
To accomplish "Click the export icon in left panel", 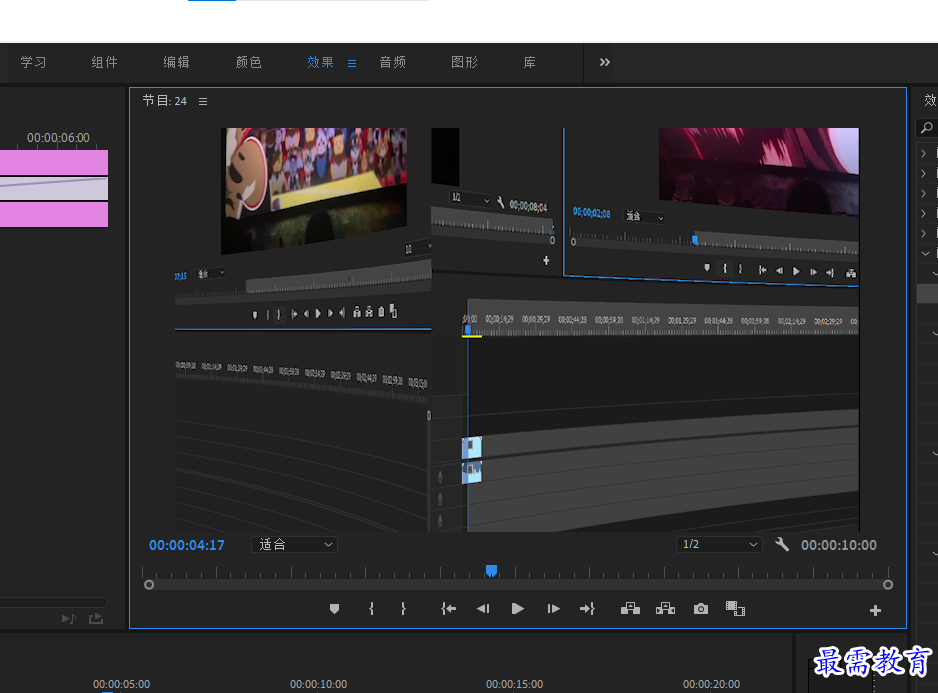I will (96, 619).
